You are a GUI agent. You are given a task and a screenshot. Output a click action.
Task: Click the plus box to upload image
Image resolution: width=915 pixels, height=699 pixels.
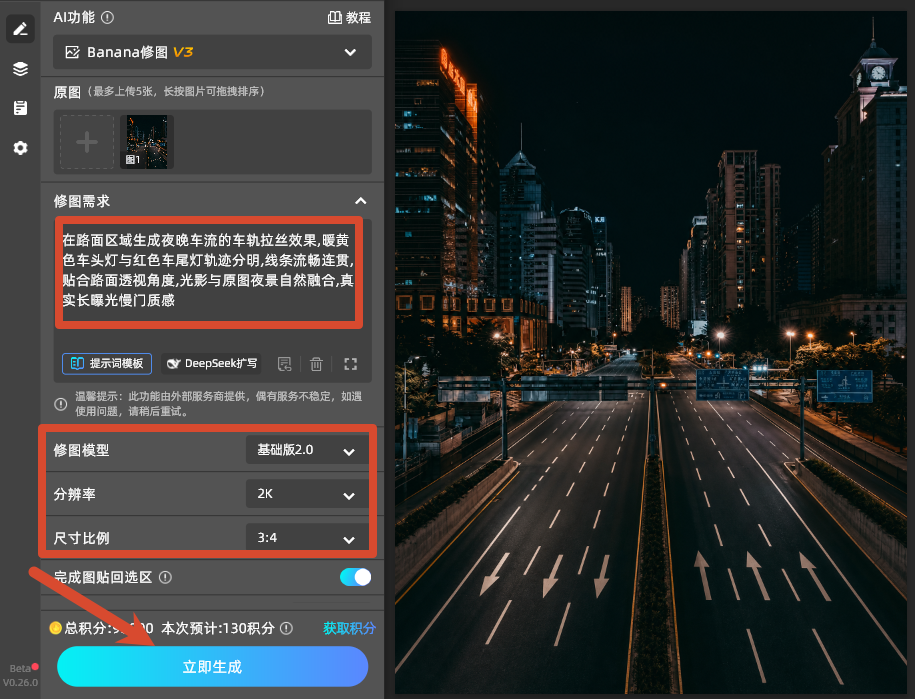pyautogui.click(x=87, y=142)
